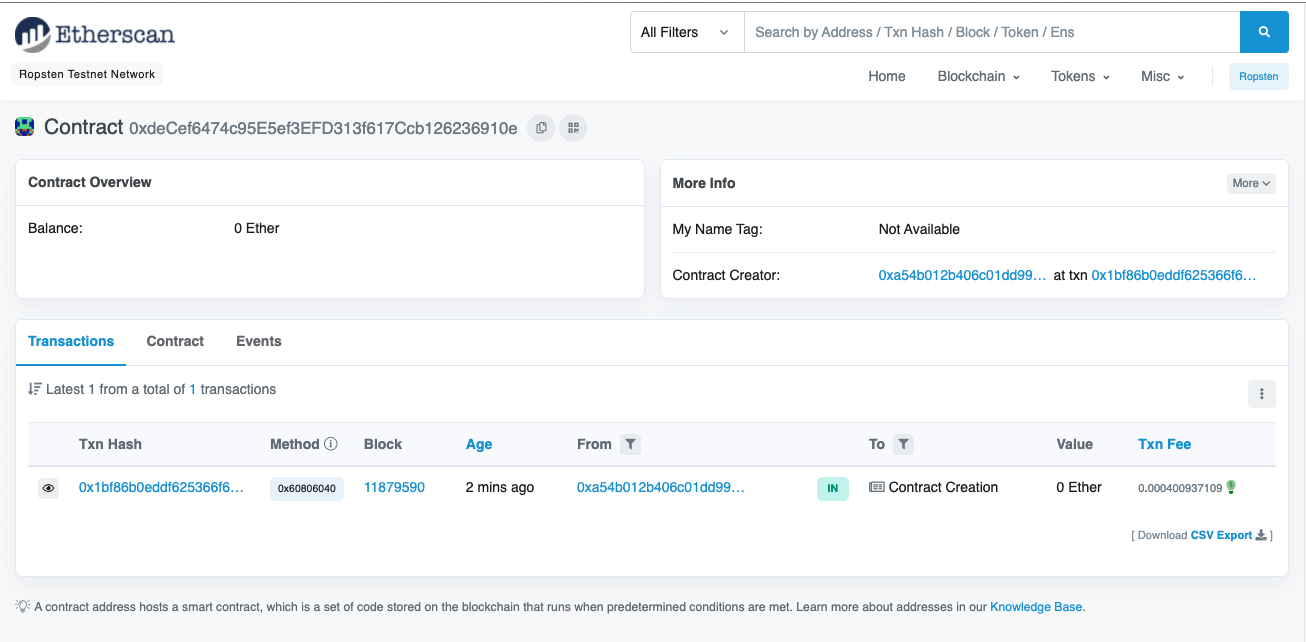This screenshot has height=642, width=1306.
Task: Click the Etherscan logo
Action: (95, 35)
